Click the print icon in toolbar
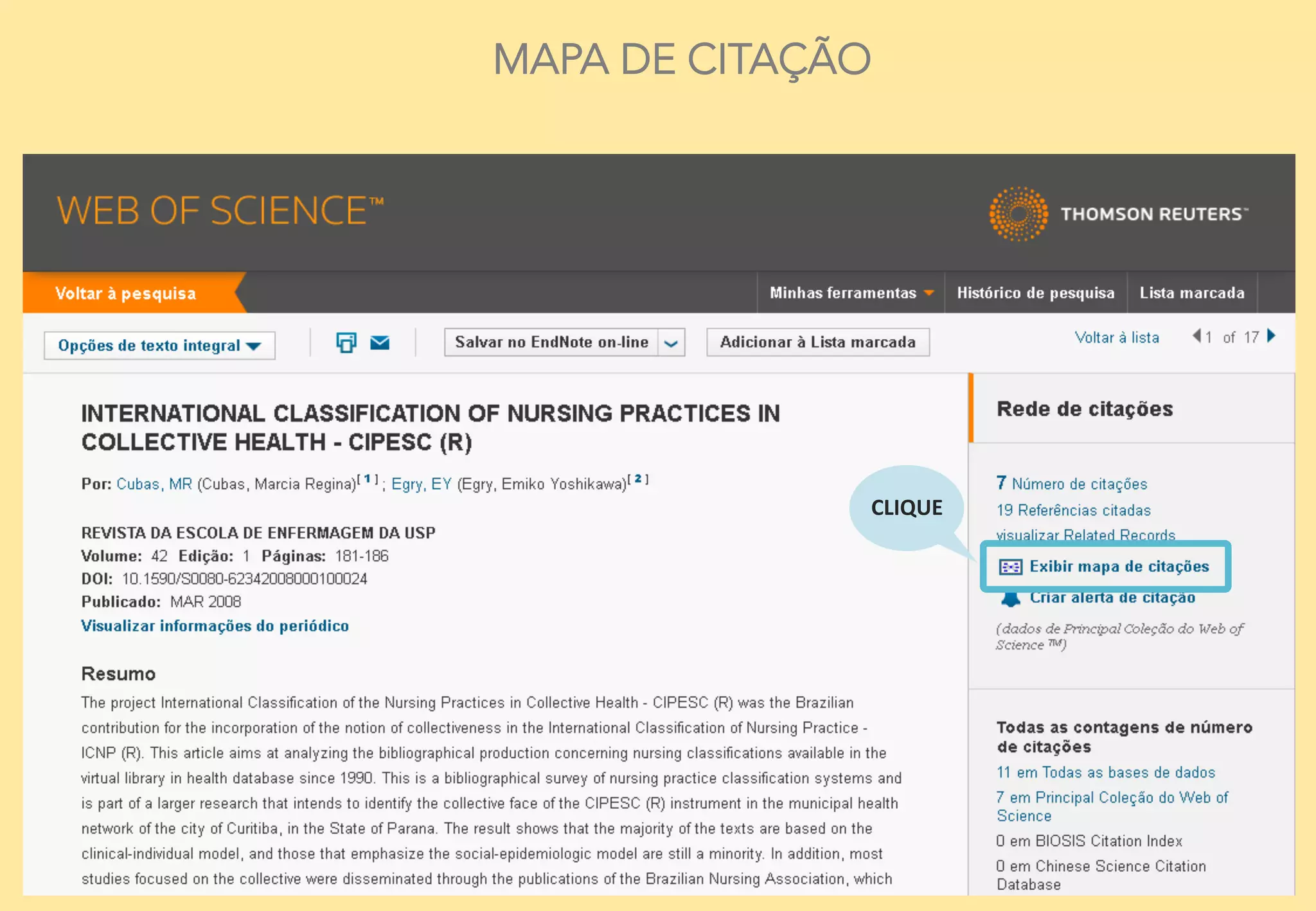Viewport: 1316px width, 911px height. click(346, 342)
